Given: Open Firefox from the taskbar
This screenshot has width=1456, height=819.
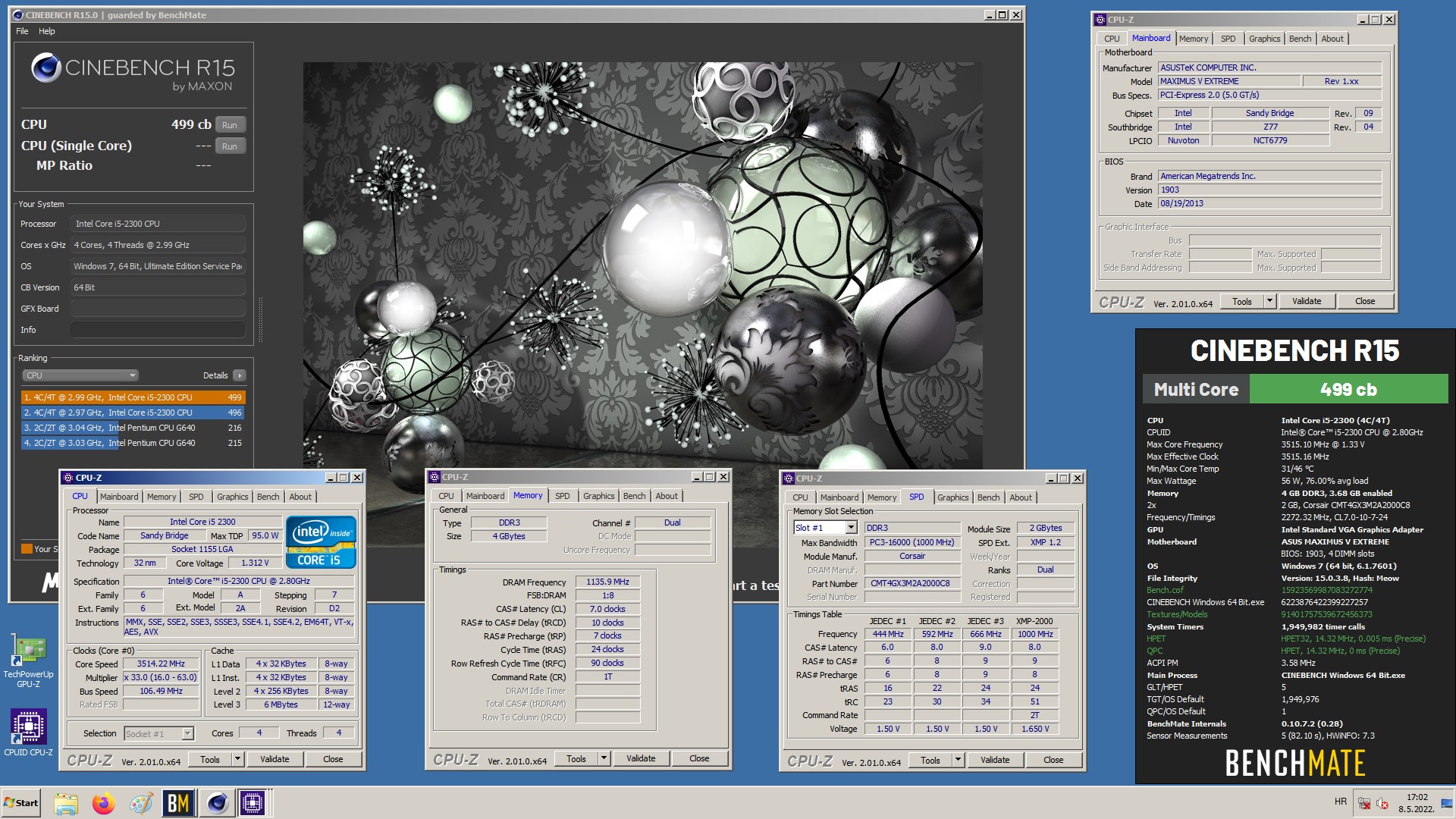Looking at the screenshot, I should 103,803.
